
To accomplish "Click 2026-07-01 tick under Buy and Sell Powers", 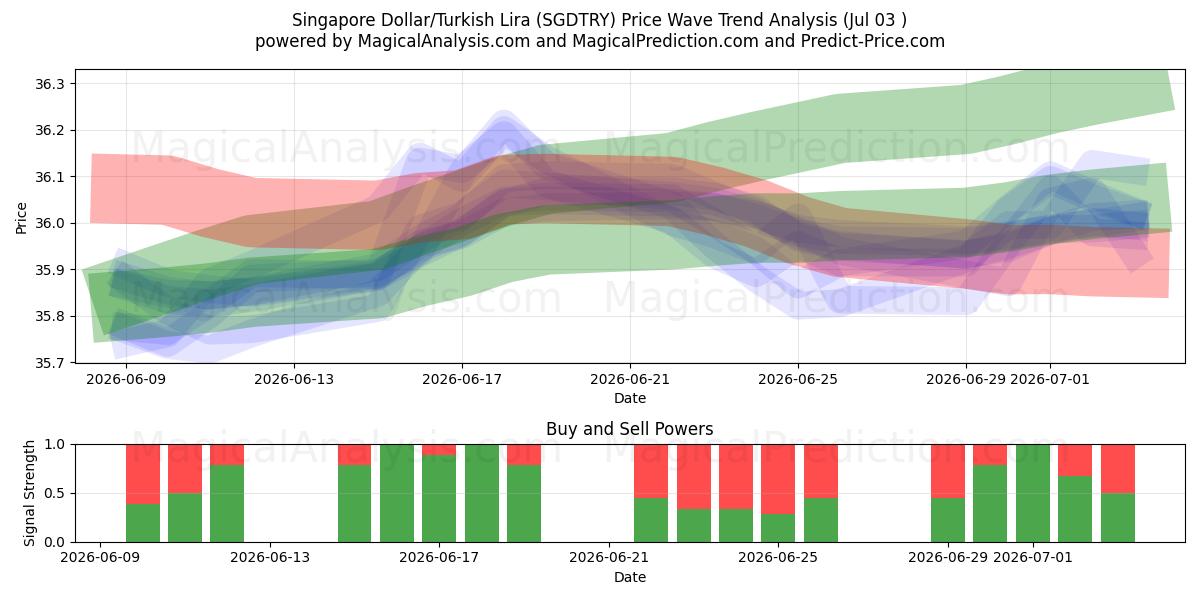I will click(x=1032, y=559).
